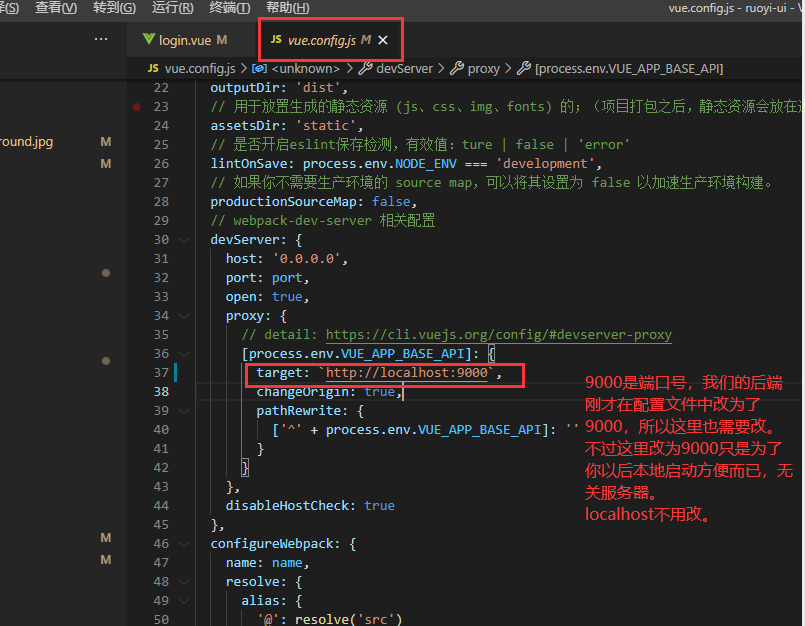Collapse the resolve block at line 48
Viewport: 805px width, 626px height.
(184, 582)
